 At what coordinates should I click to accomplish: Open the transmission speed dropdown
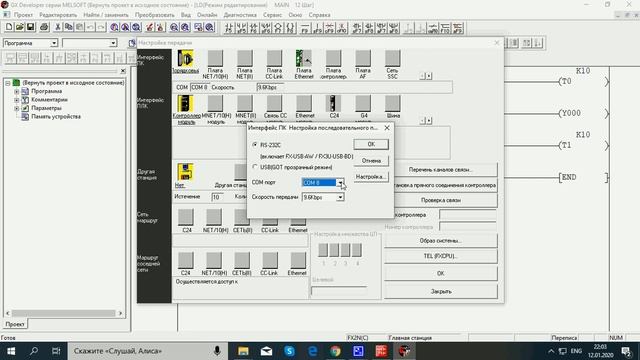pos(340,197)
